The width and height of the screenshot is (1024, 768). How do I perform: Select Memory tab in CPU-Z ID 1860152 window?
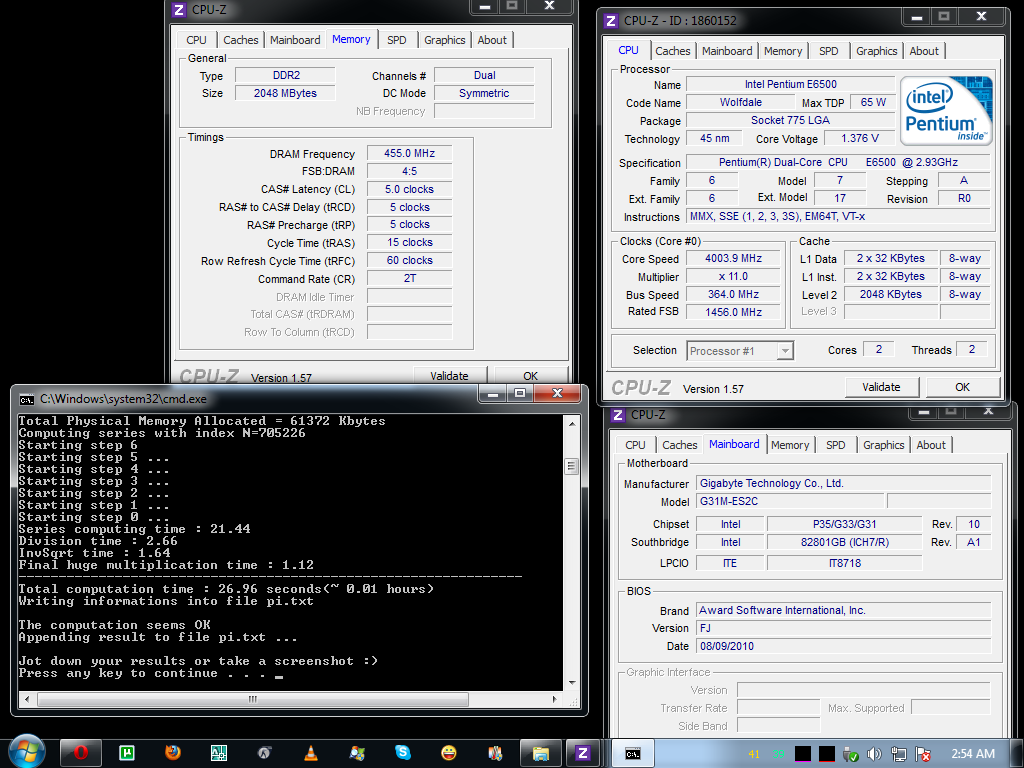click(783, 51)
